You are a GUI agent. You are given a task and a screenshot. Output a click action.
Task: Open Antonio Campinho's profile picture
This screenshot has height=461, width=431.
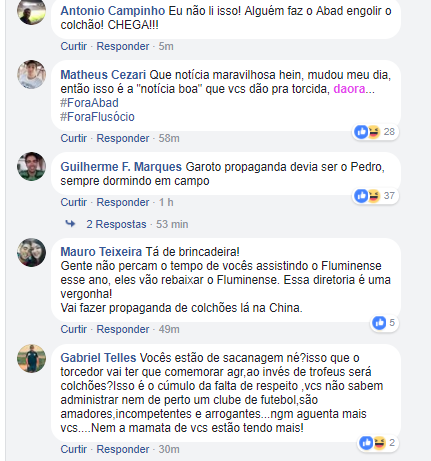(x=32, y=11)
